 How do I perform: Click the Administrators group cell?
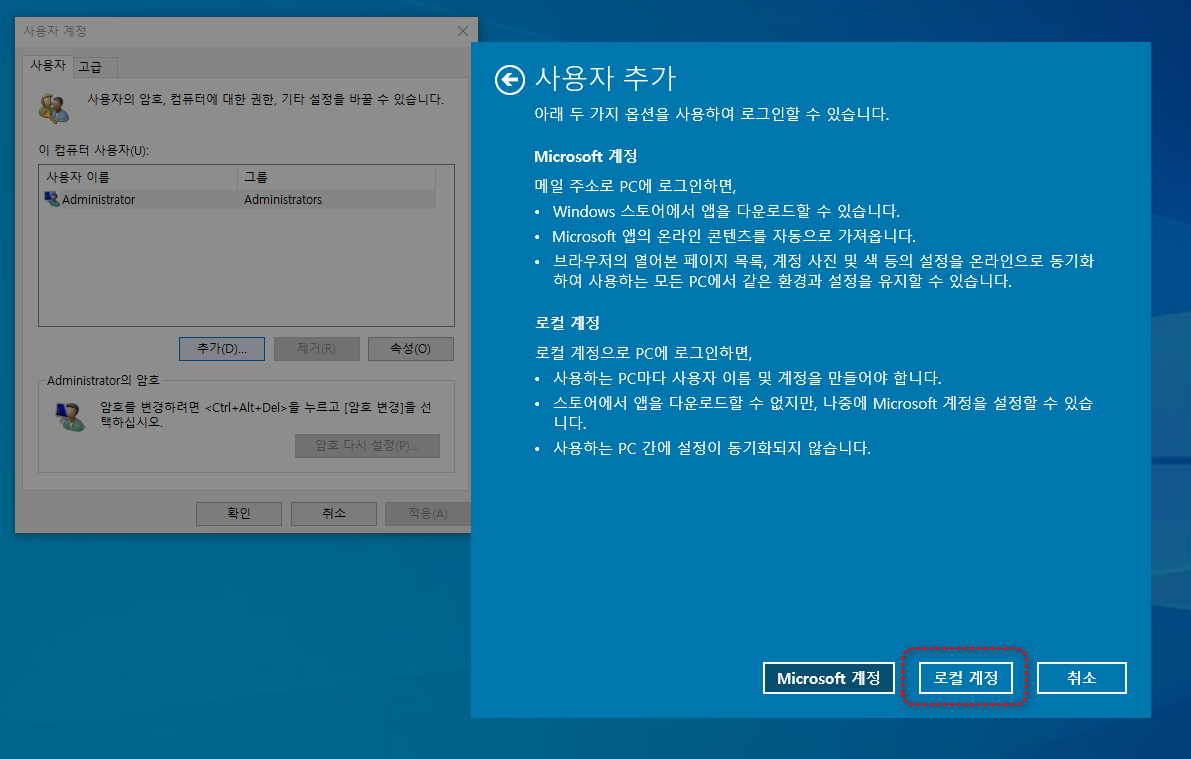(x=283, y=200)
